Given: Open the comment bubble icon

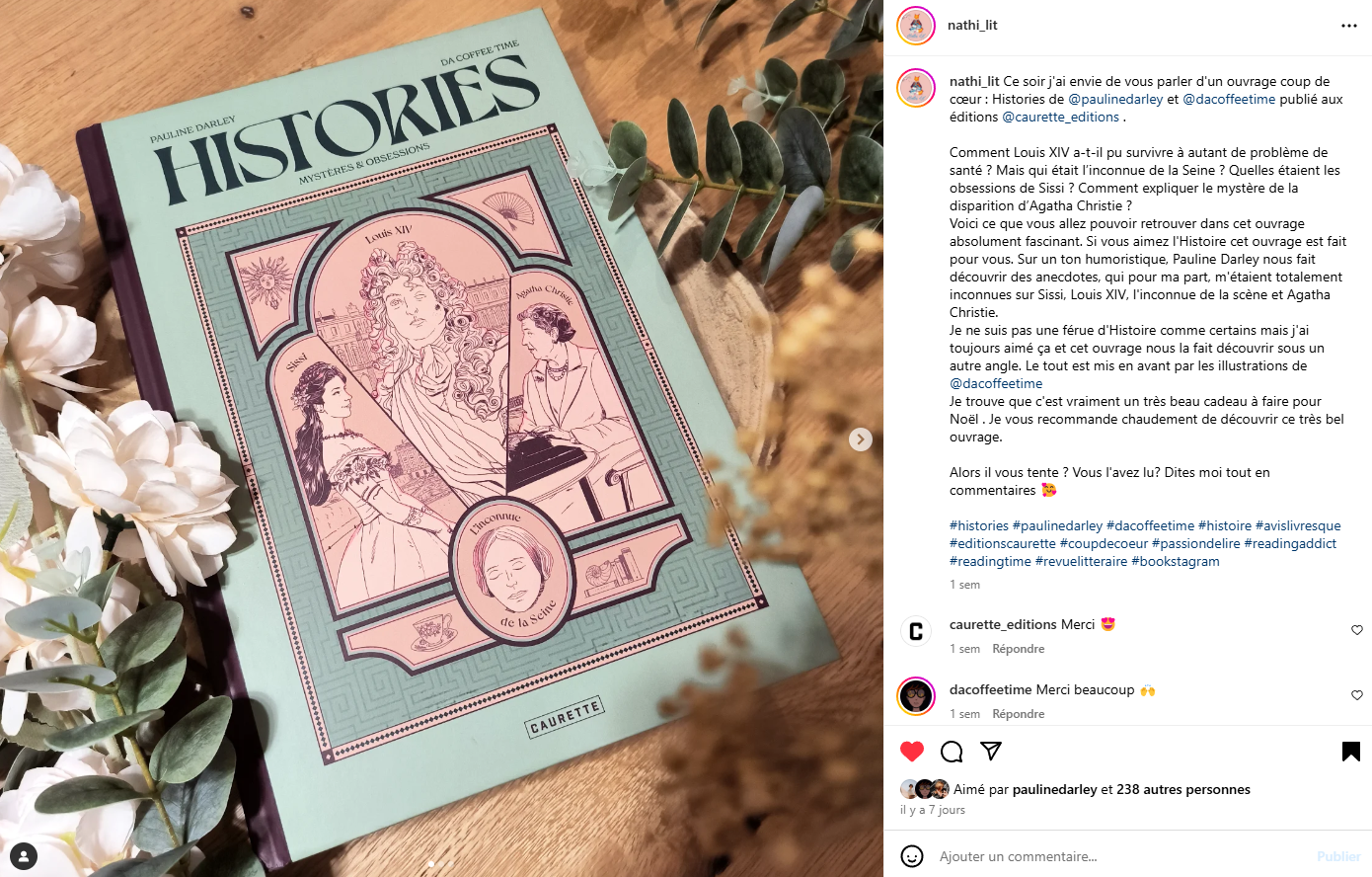Looking at the screenshot, I should pyautogui.click(x=952, y=752).
